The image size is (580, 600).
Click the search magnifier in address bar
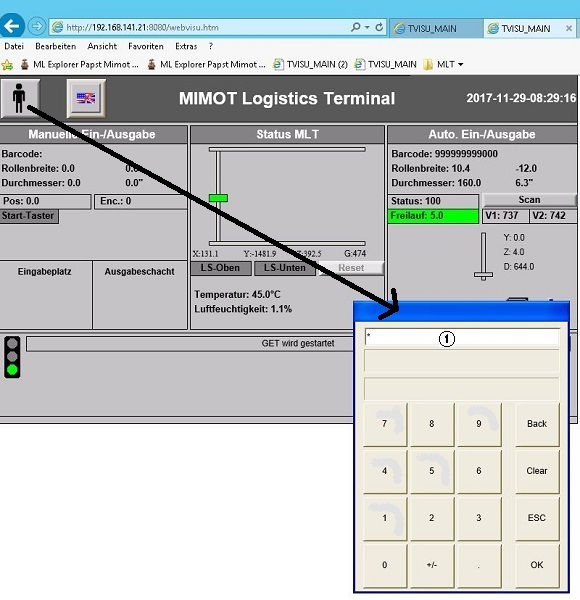point(355,27)
